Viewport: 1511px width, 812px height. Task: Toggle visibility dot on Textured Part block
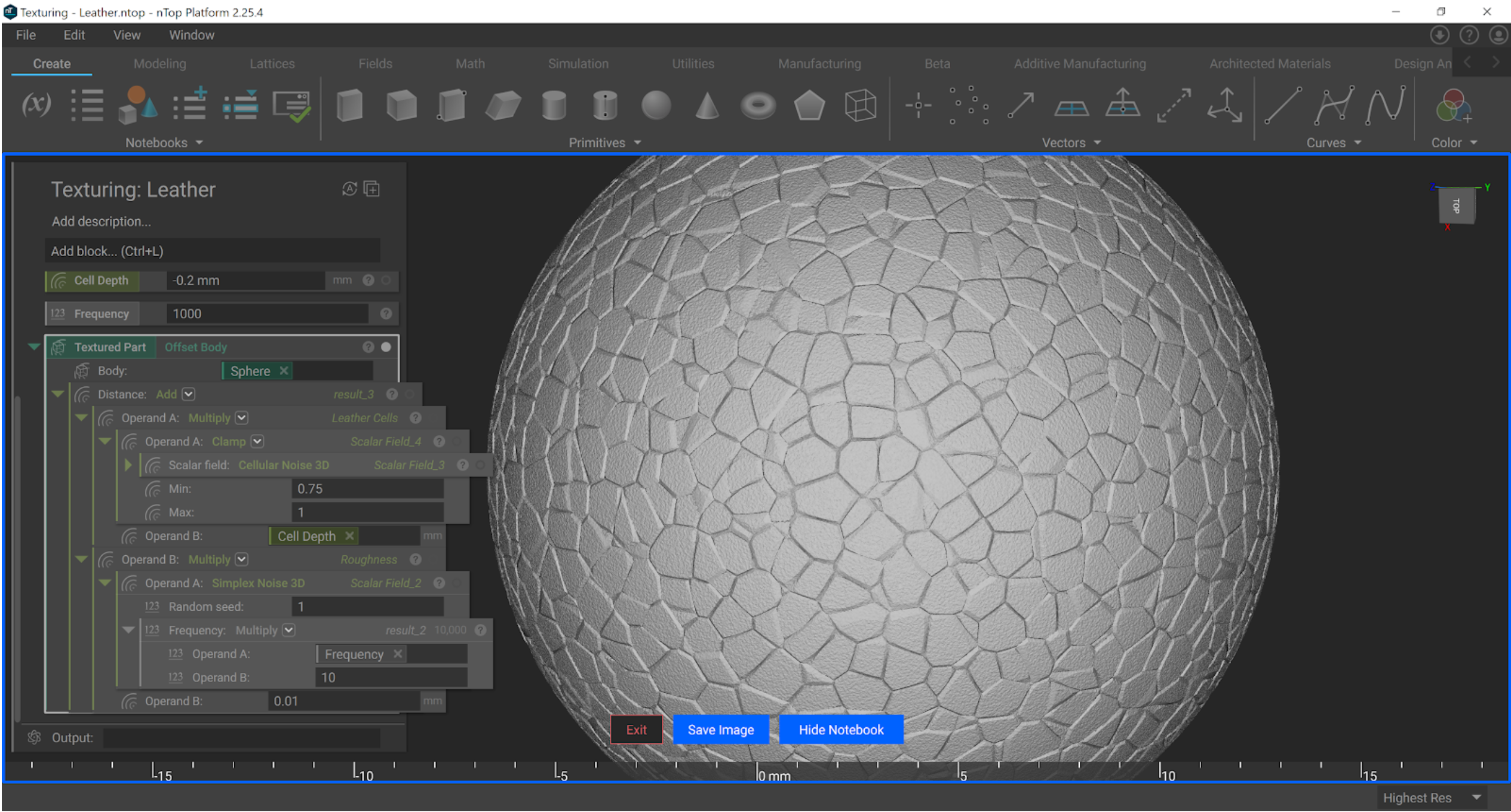click(x=386, y=347)
